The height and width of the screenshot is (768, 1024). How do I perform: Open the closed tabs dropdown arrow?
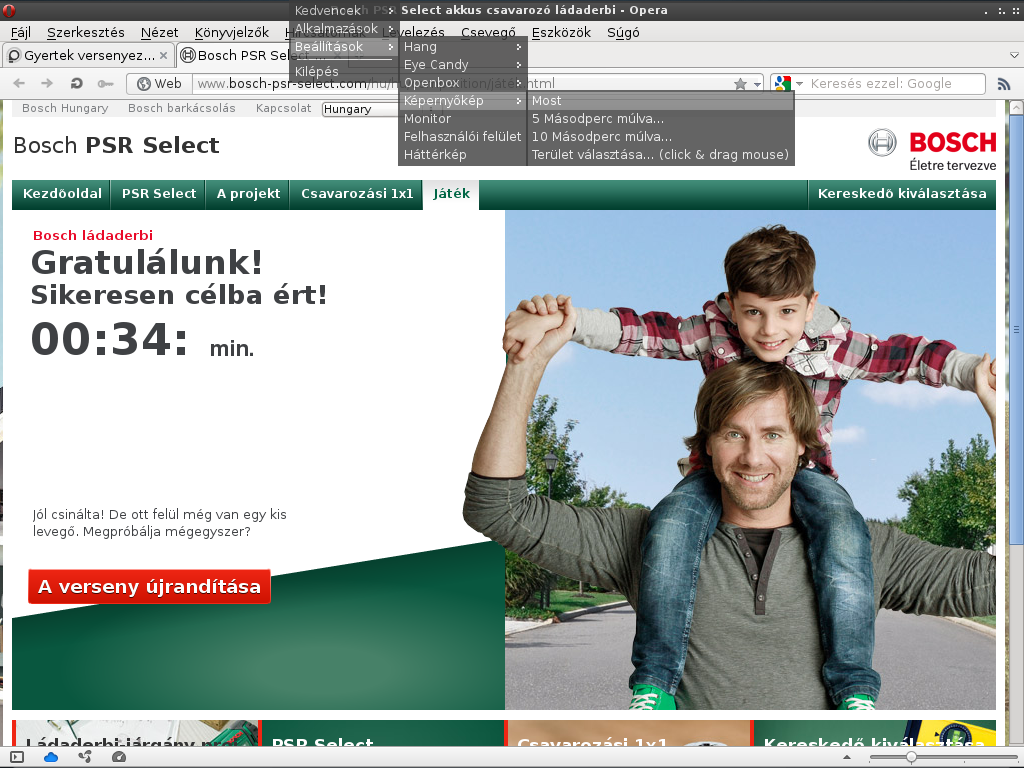(1015, 56)
